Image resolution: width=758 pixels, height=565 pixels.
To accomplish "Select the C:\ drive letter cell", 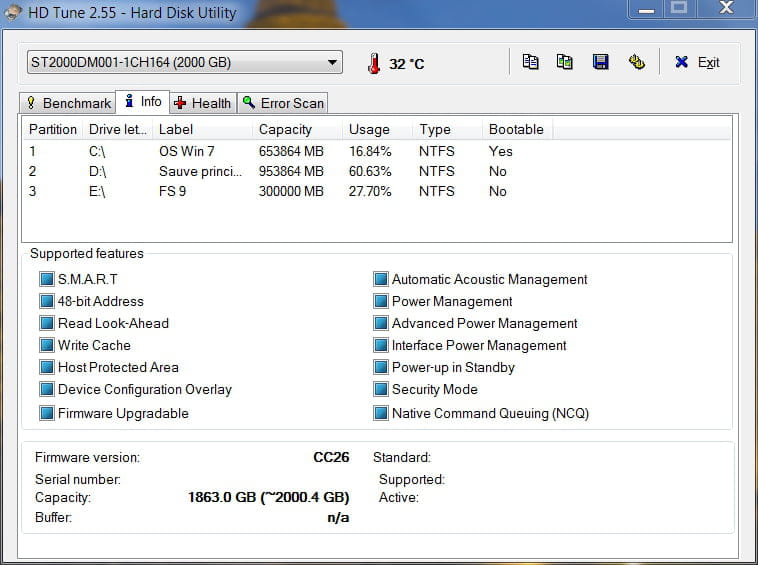I will click(x=97, y=152).
